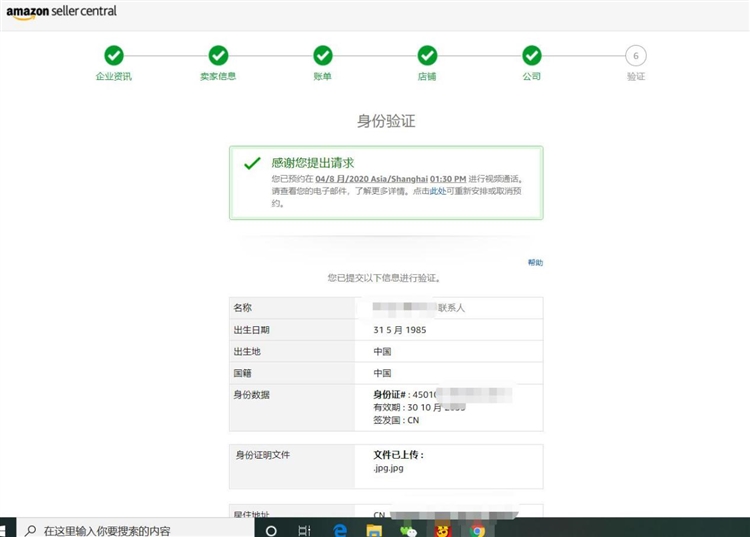This screenshot has width=750, height=537.
Task: Click the Amazon Seller Central logo
Action: [60, 12]
